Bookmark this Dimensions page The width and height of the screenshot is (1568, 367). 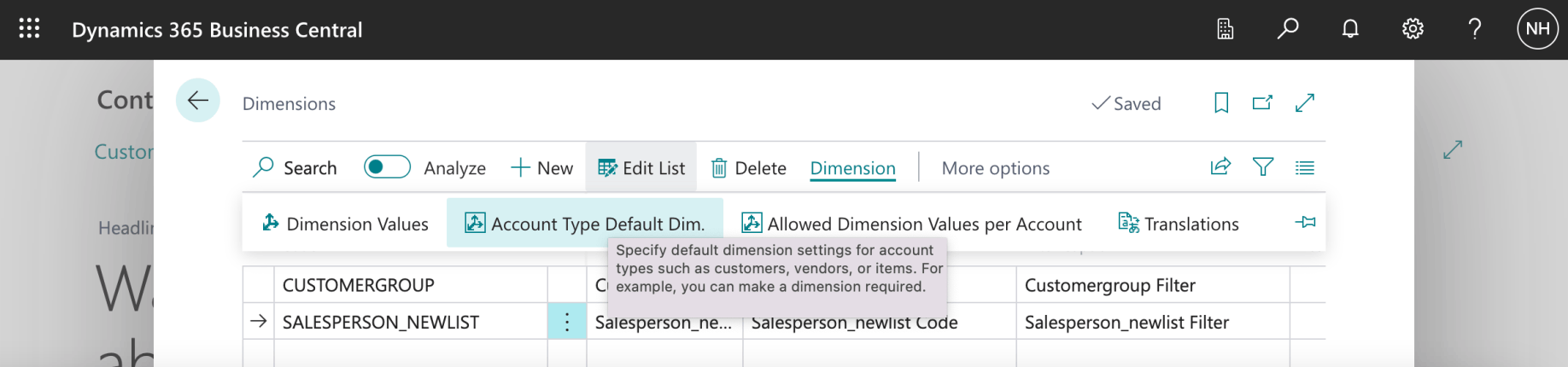(1221, 103)
